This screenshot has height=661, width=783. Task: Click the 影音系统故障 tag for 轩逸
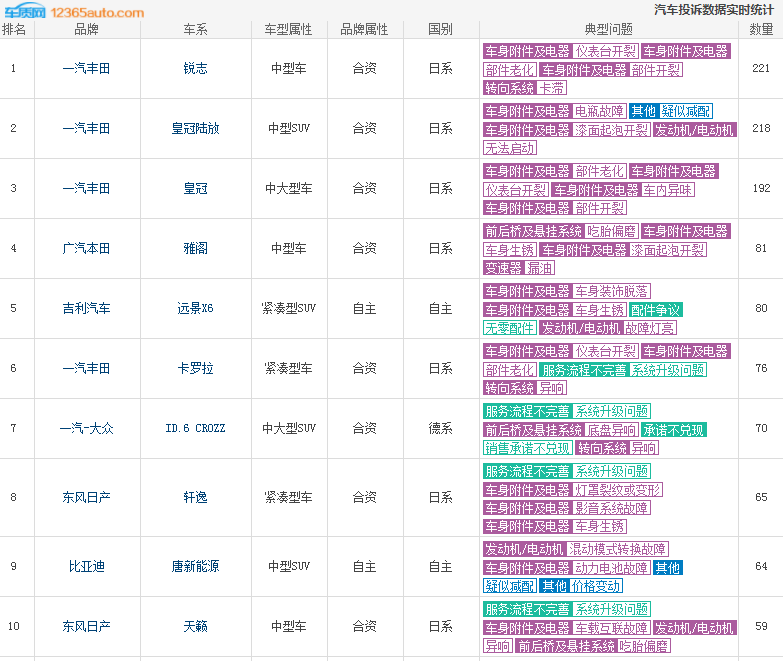(611, 508)
